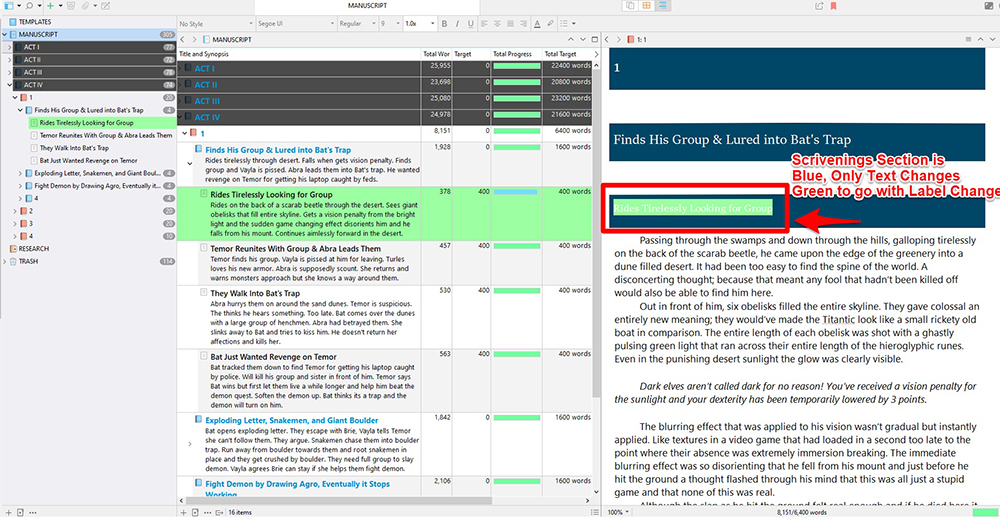This screenshot has height=523, width=1000.
Task: Toggle italic formatting
Action: tap(457, 24)
